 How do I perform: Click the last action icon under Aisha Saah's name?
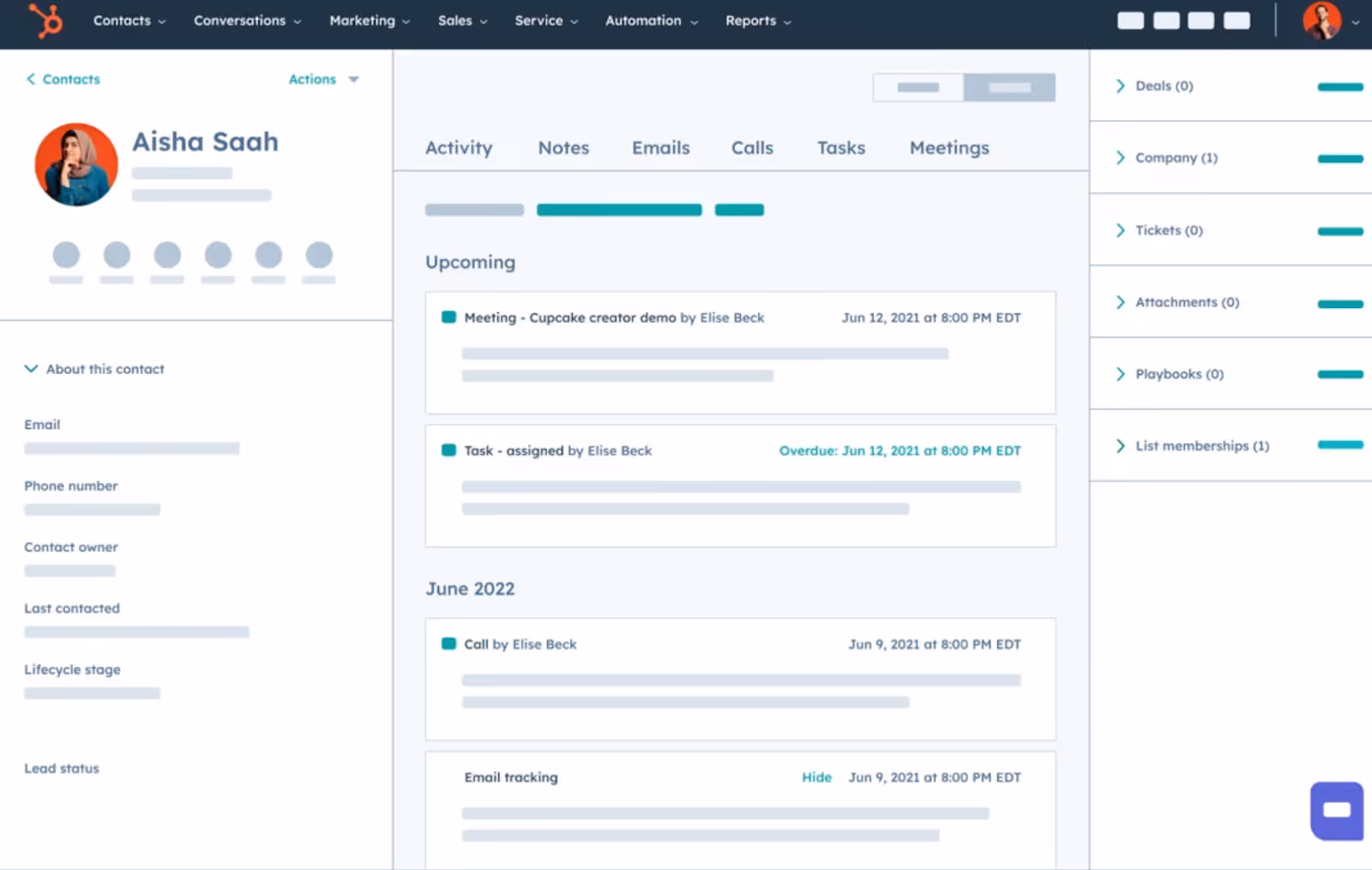click(x=318, y=253)
